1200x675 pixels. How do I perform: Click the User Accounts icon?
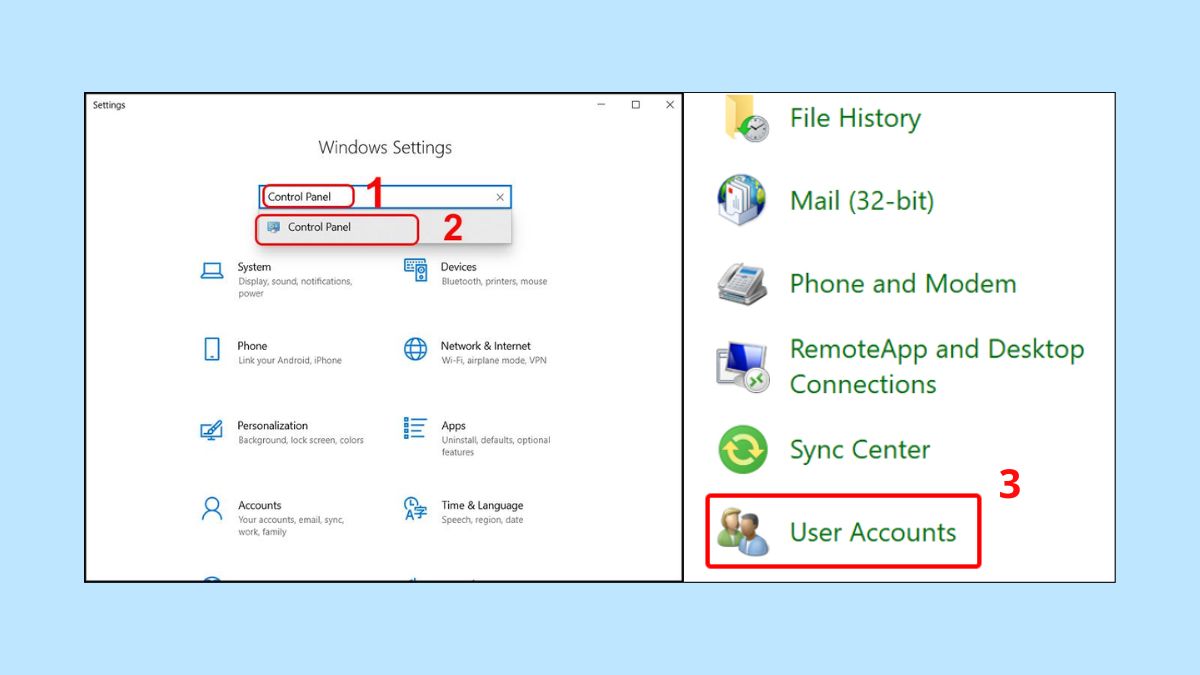coord(743,532)
